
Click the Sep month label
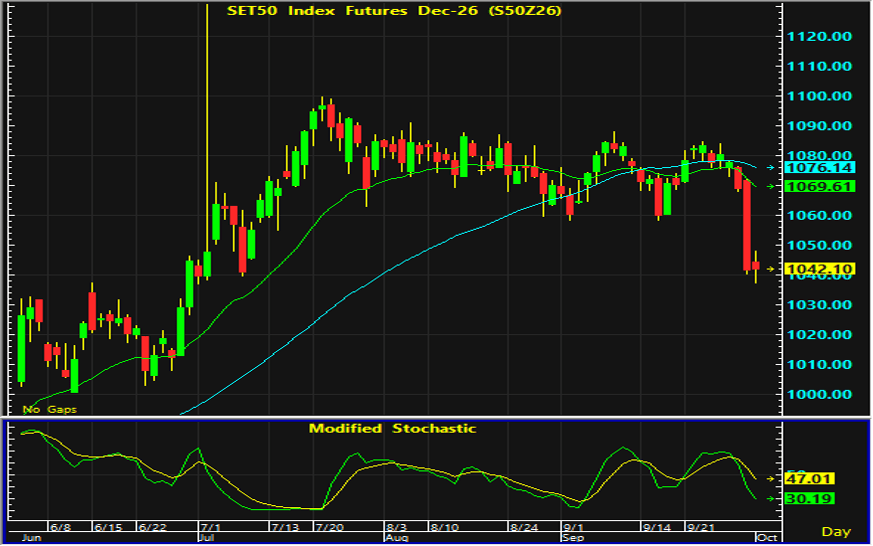pyautogui.click(x=573, y=538)
